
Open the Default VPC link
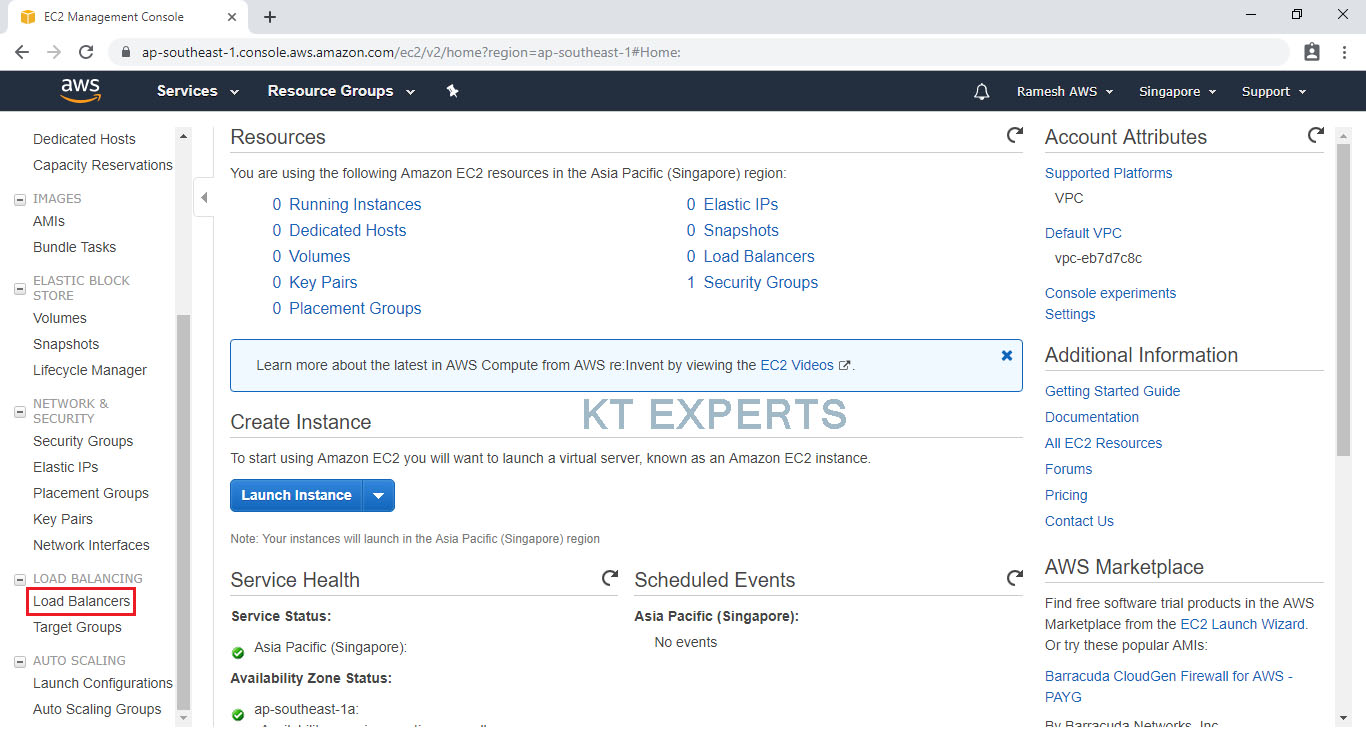tap(1083, 233)
